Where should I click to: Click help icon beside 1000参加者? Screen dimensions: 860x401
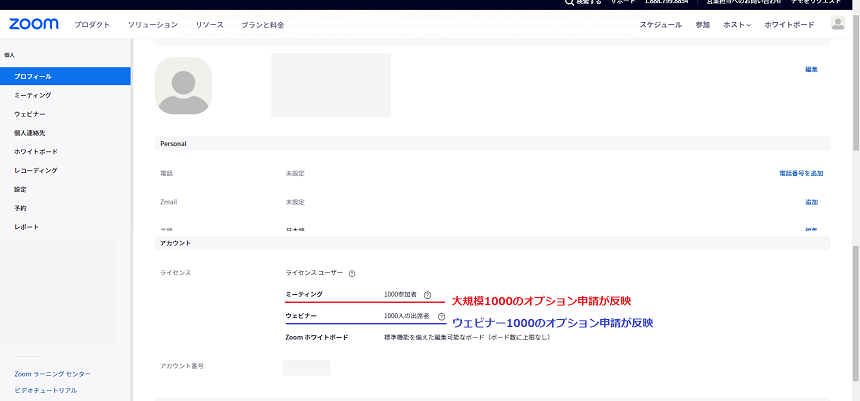(427, 295)
